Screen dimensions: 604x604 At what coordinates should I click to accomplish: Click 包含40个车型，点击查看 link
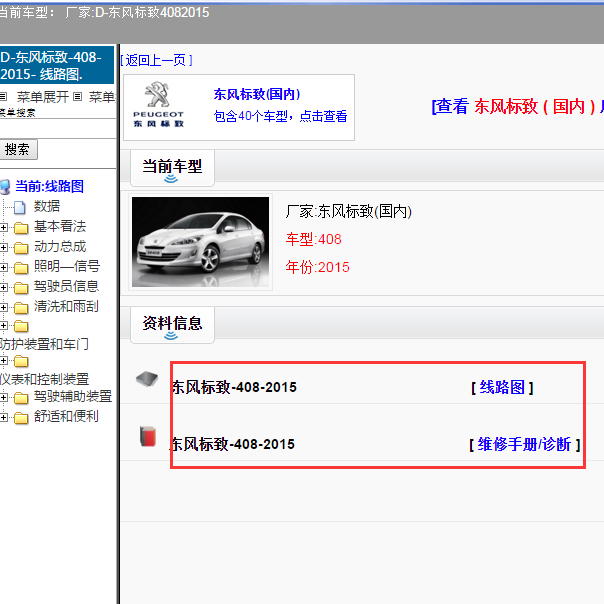(280, 116)
